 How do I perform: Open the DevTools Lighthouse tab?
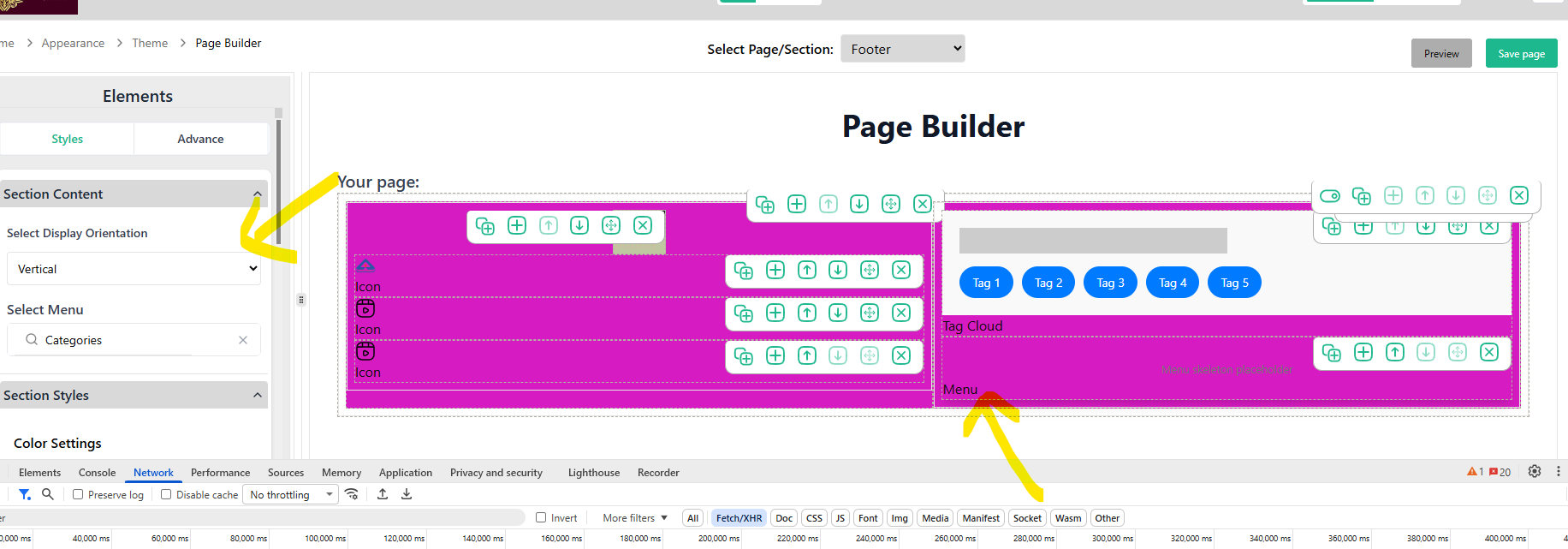pyautogui.click(x=594, y=472)
